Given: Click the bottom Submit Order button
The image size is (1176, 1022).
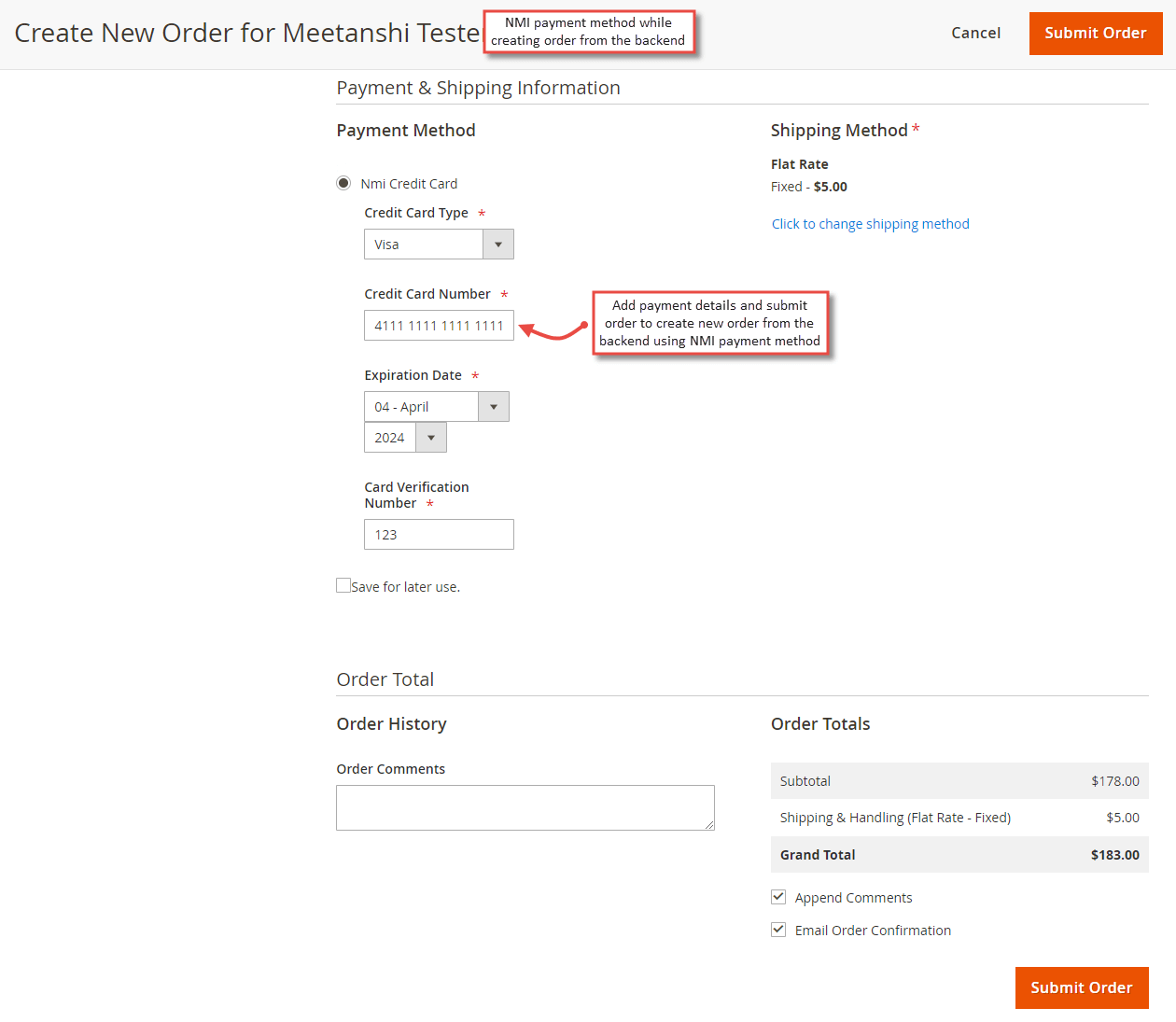Looking at the screenshot, I should (1082, 987).
